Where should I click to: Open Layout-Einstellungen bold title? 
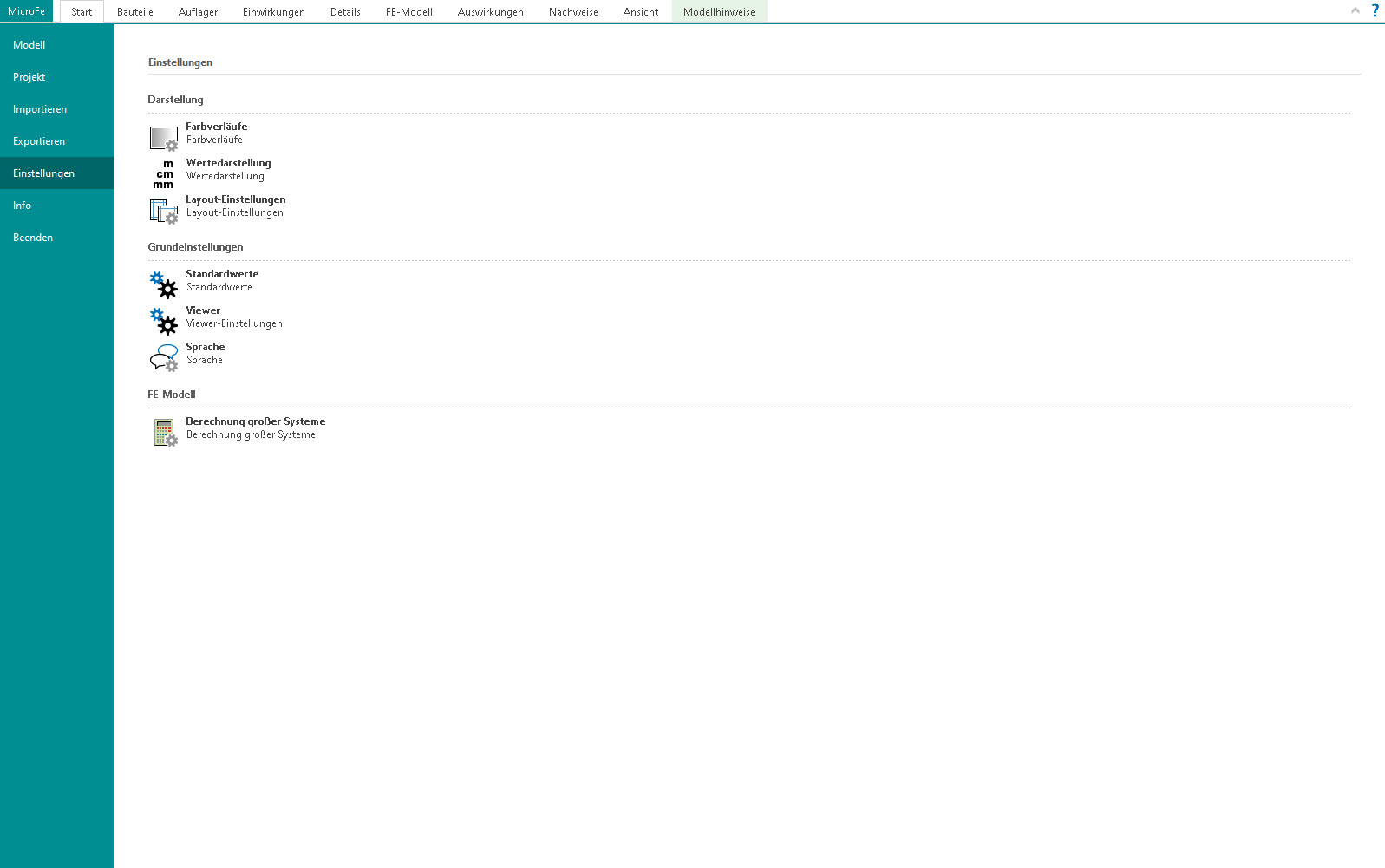236,199
